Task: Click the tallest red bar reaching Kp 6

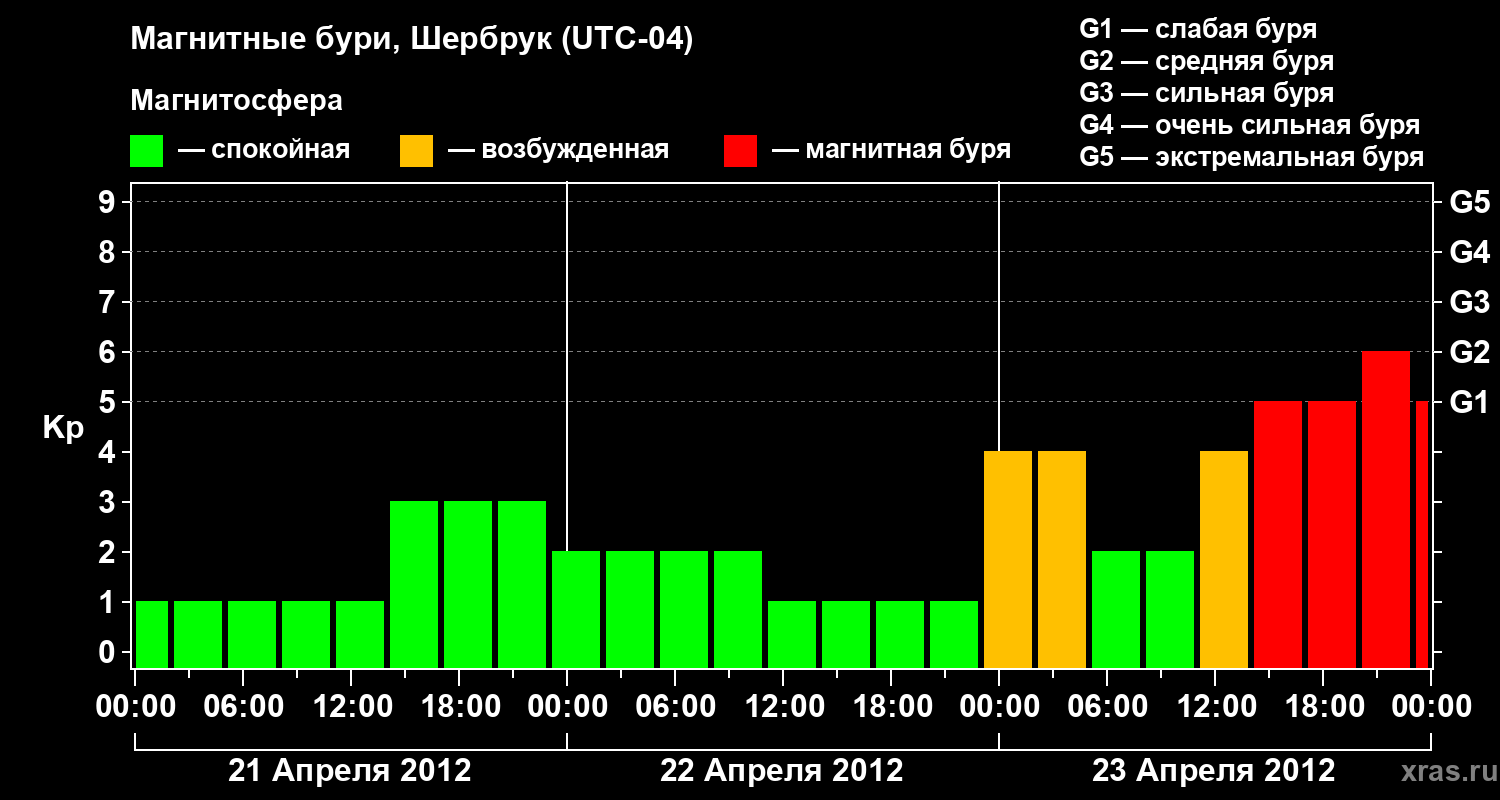Action: pyautogui.click(x=1386, y=510)
